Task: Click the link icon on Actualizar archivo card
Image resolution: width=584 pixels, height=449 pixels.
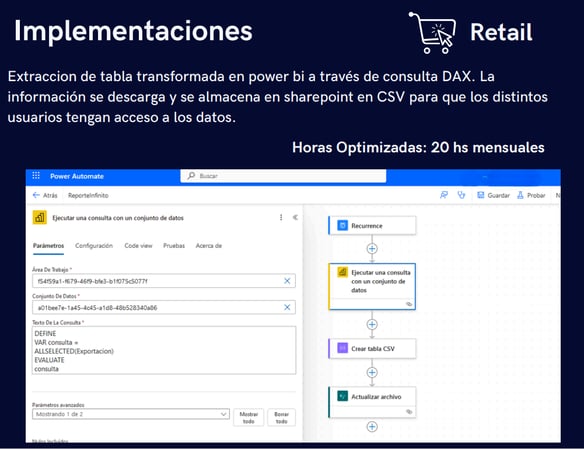Action: click(409, 412)
